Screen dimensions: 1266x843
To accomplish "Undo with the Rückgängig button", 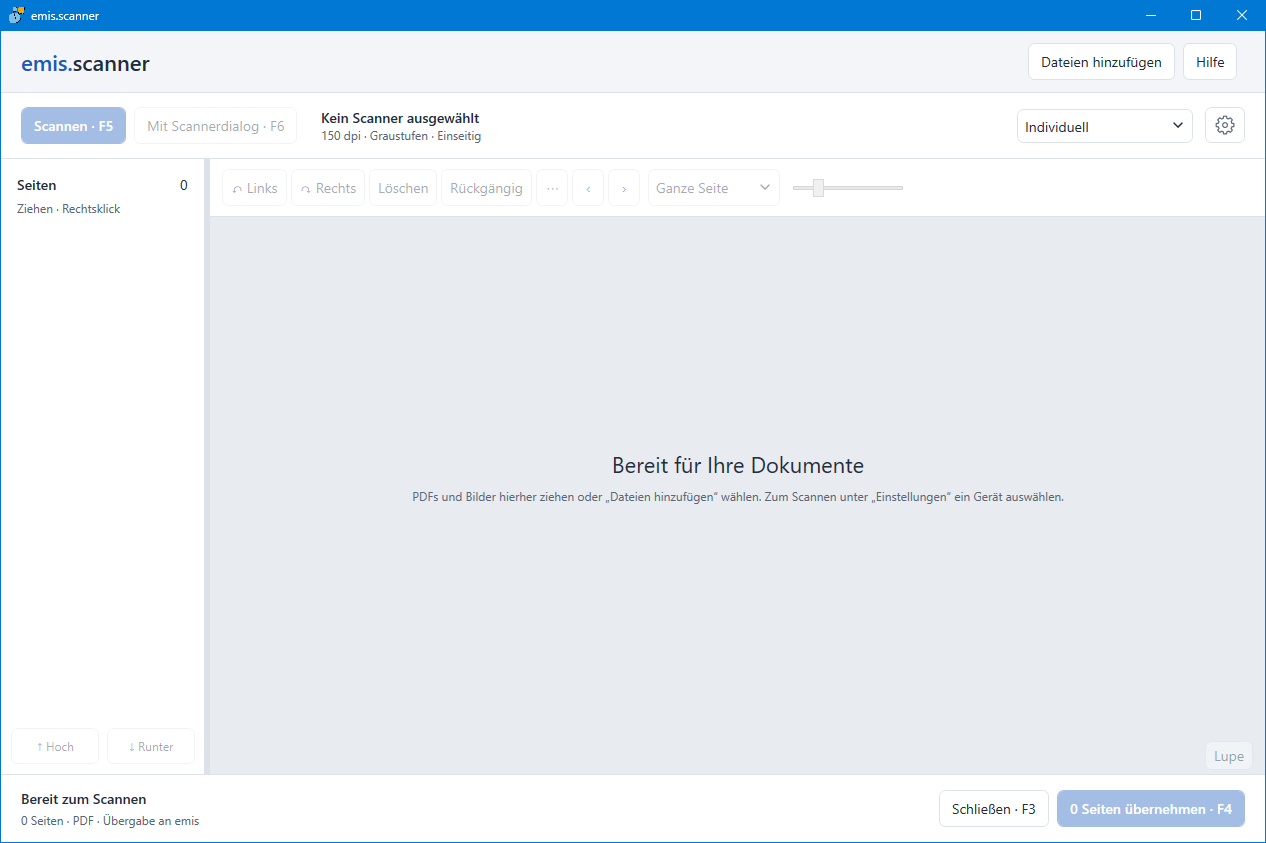I will 486,188.
